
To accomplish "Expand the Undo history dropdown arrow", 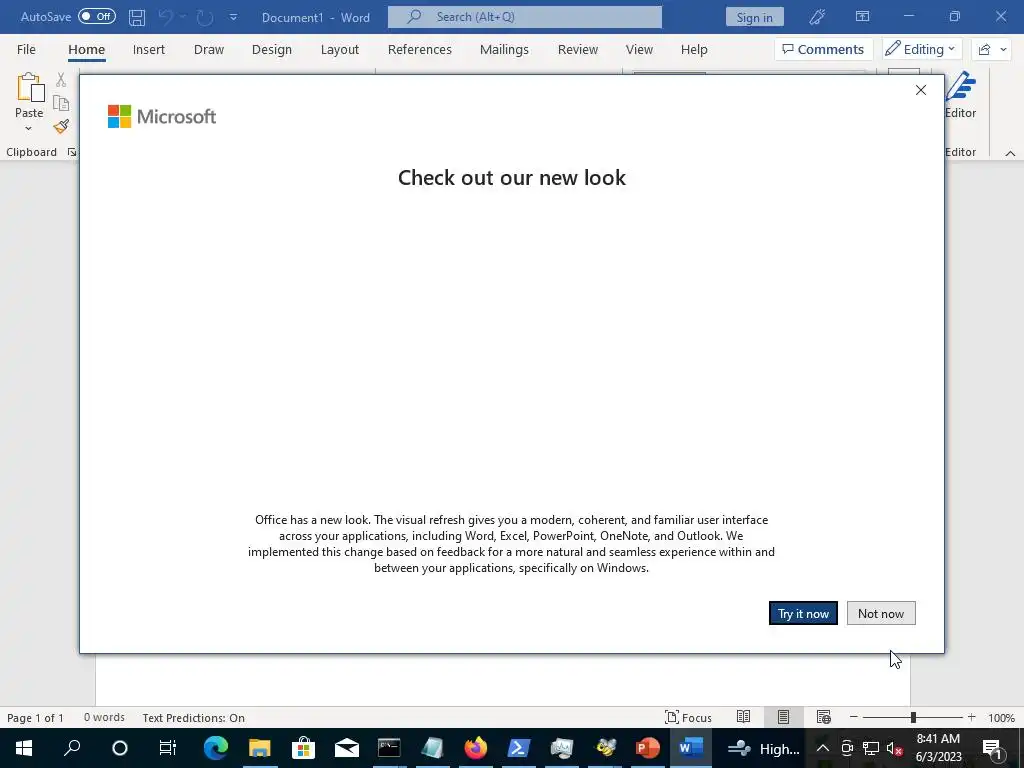I will 184,17.
